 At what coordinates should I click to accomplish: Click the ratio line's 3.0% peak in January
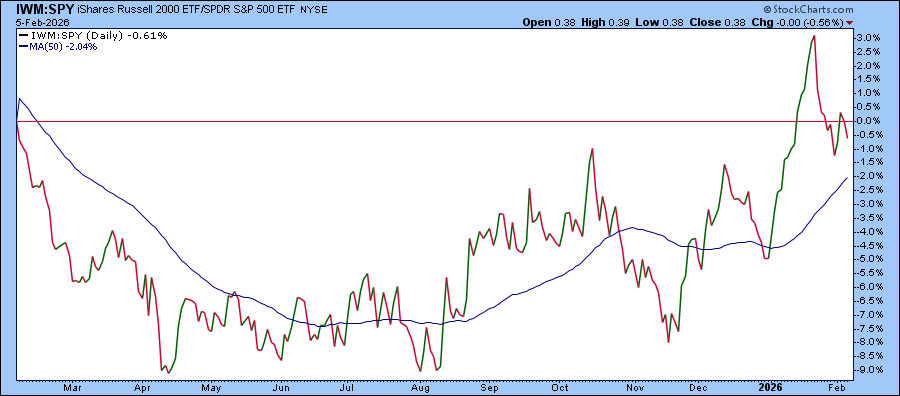coord(814,36)
